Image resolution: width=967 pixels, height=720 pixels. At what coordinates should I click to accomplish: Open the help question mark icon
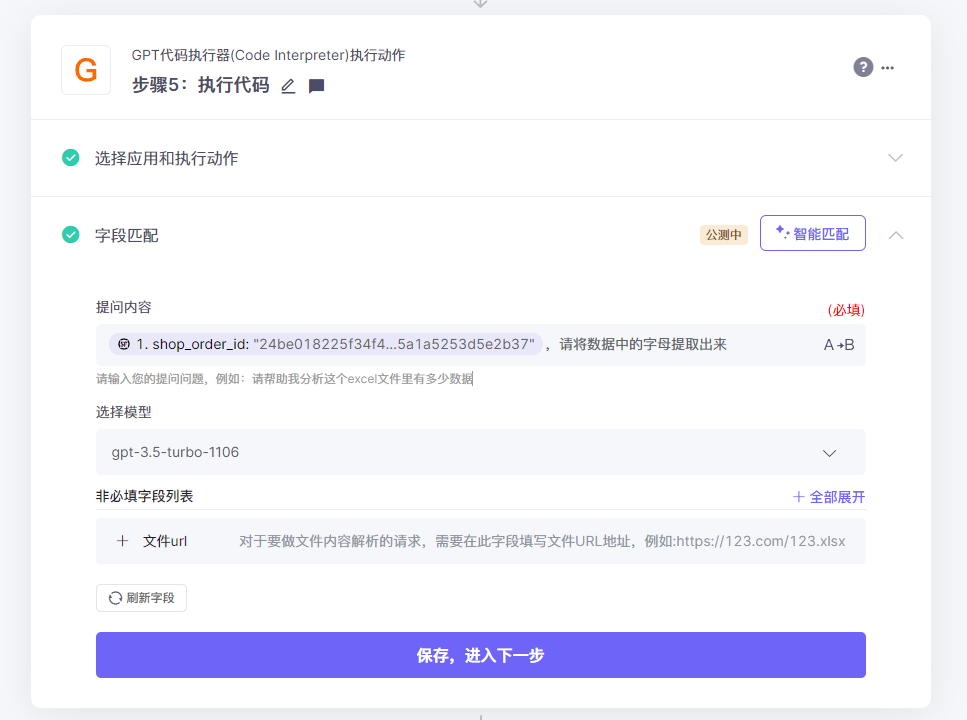[863, 67]
